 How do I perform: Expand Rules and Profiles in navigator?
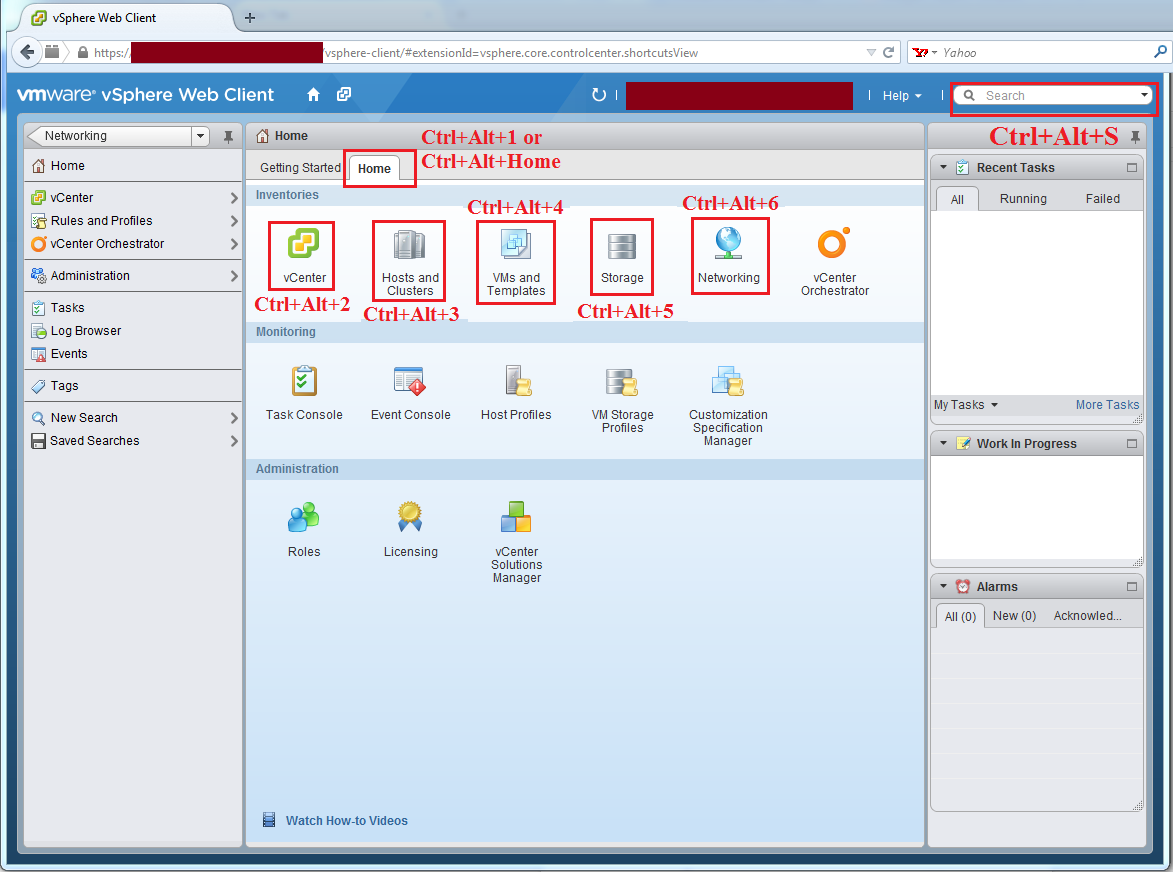click(x=234, y=221)
